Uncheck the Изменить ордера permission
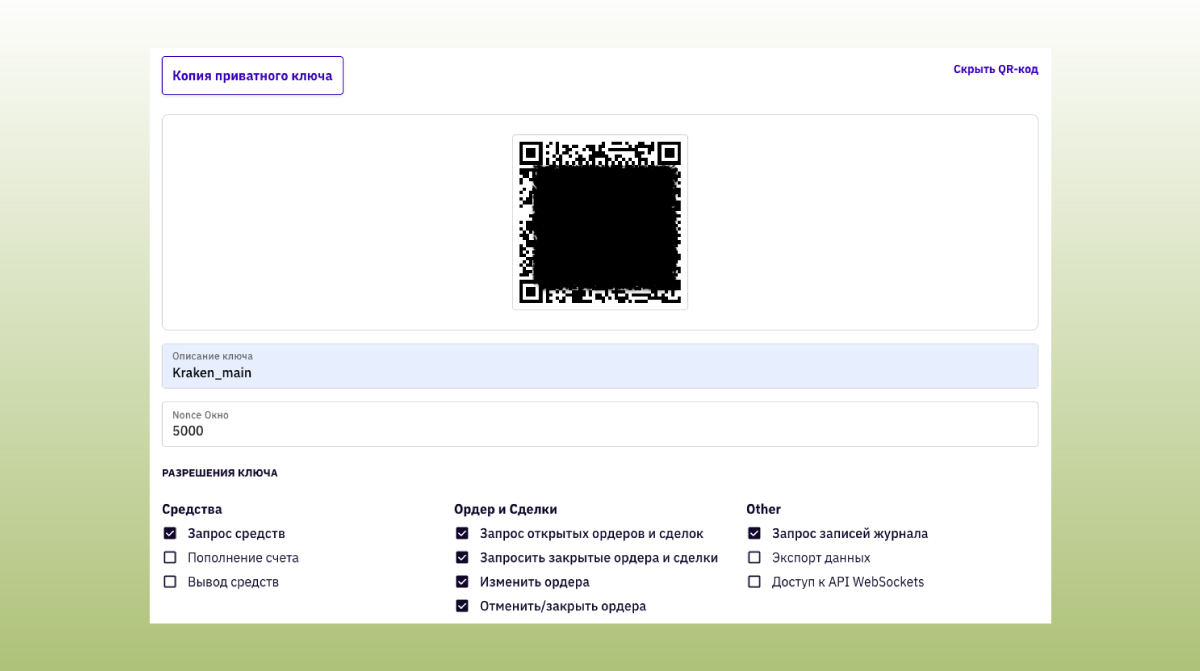1200x671 pixels. pyautogui.click(x=462, y=581)
